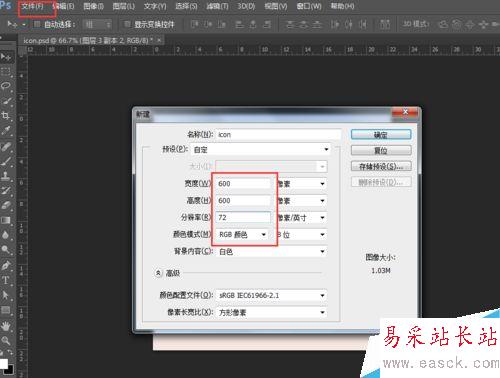This screenshot has height=378, width=500.
Task: Open the 颜色配置文件 sRGB dropdown
Action: click(272, 295)
